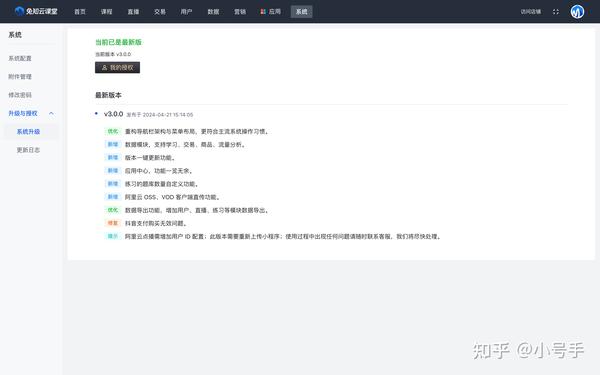
Task: Collapse the 升级与授权 chevron arrow
Action: click(x=51, y=113)
